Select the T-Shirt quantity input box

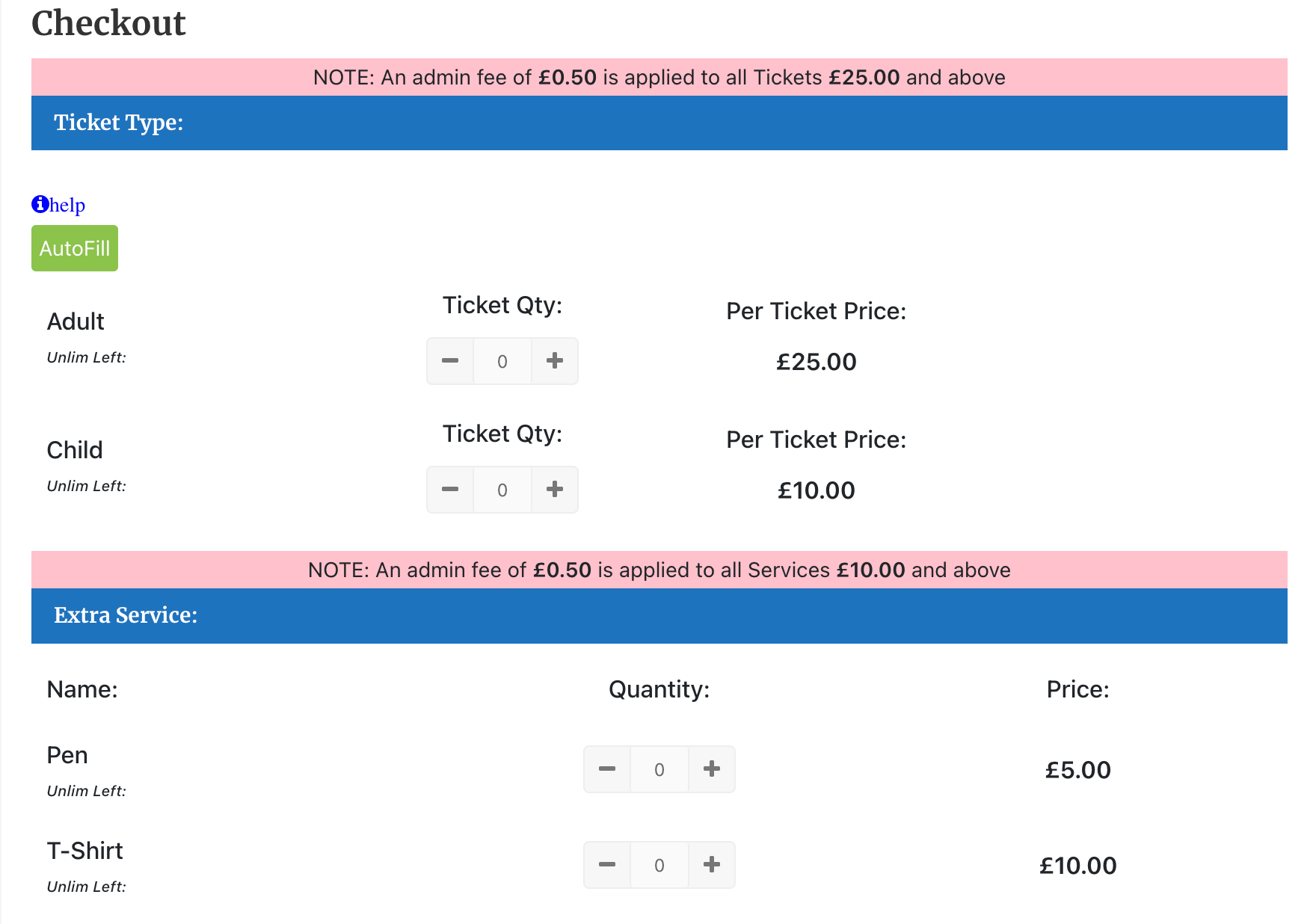(659, 866)
